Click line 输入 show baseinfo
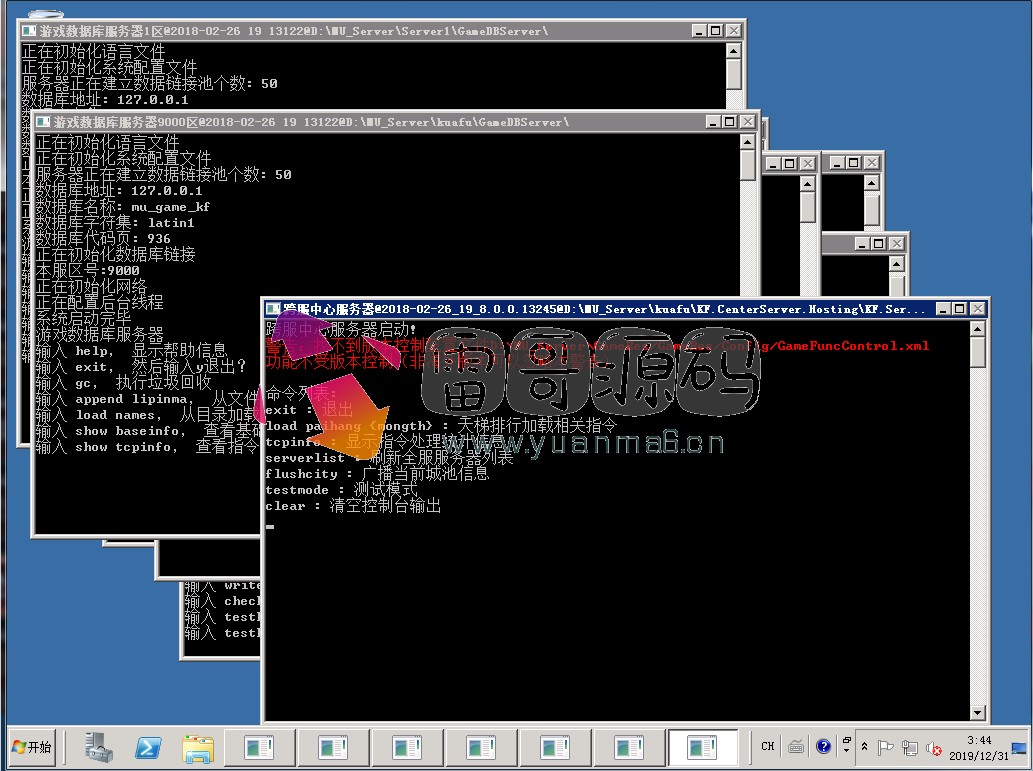The width and height of the screenshot is (1033, 771). point(148,430)
